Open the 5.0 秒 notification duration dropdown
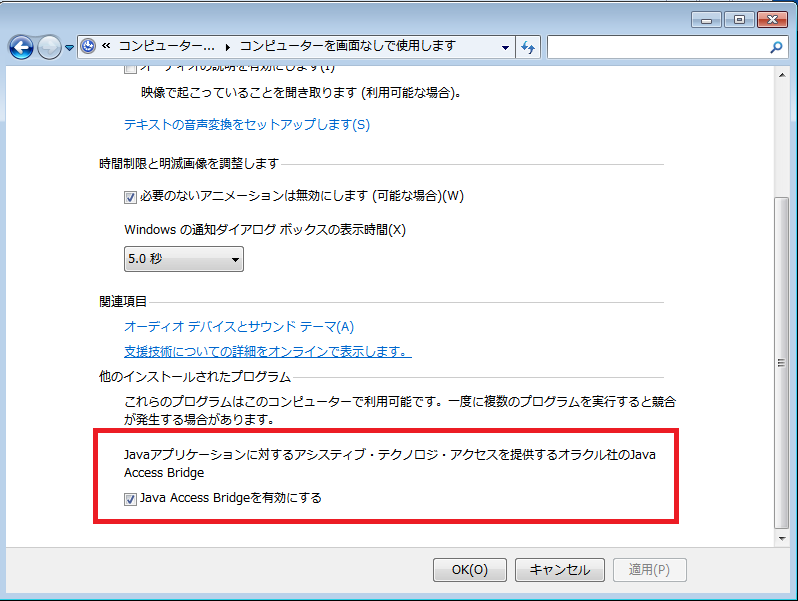This screenshot has width=798, height=601. (x=183, y=259)
